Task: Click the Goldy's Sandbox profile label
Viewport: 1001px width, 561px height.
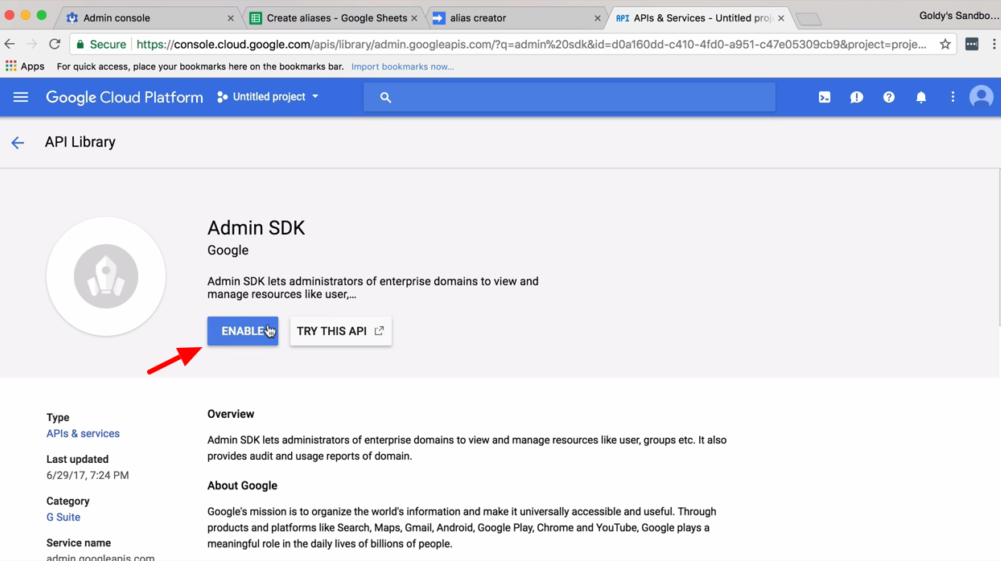Action: click(958, 16)
